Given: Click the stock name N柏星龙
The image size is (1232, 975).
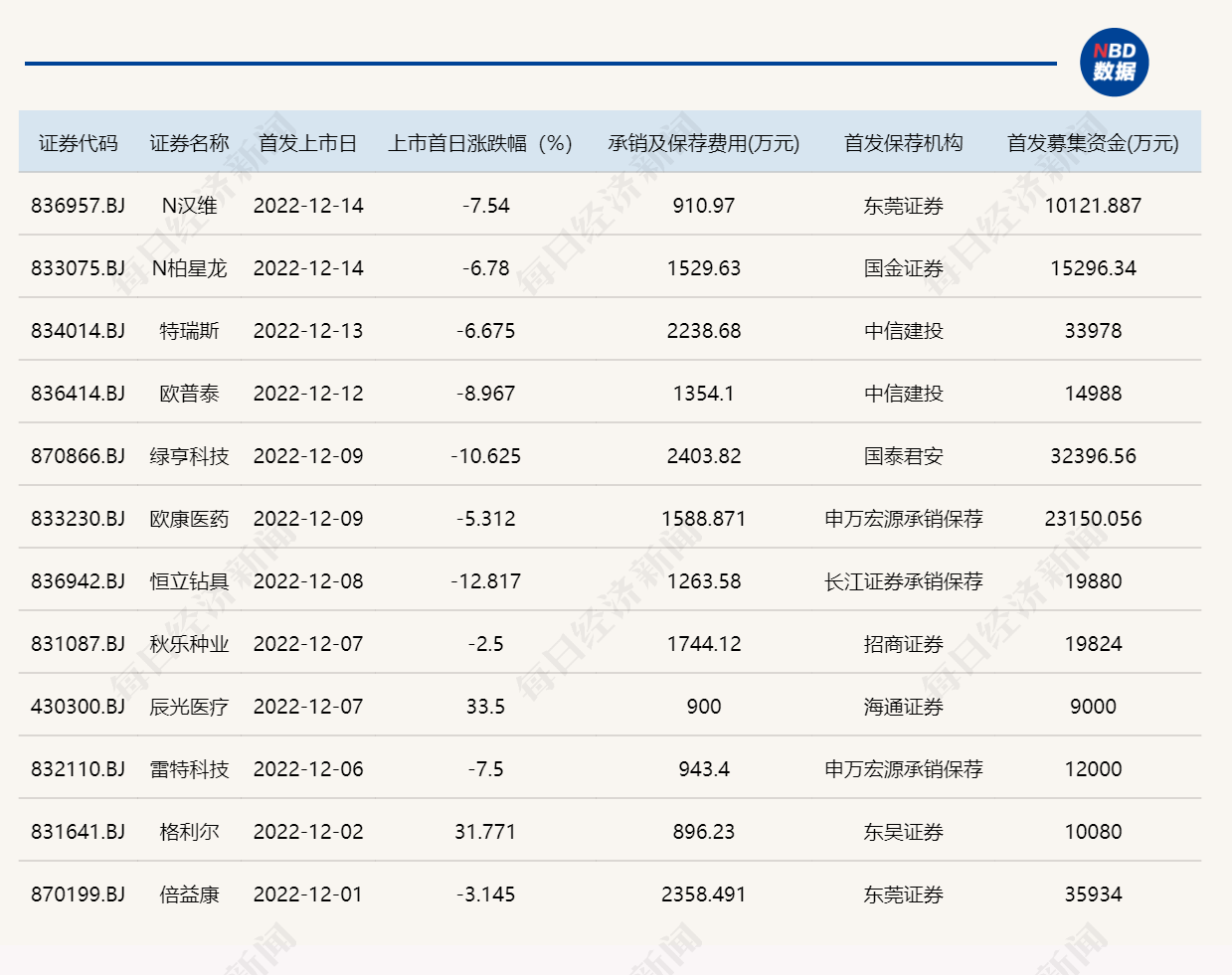Looking at the screenshot, I should [189, 268].
